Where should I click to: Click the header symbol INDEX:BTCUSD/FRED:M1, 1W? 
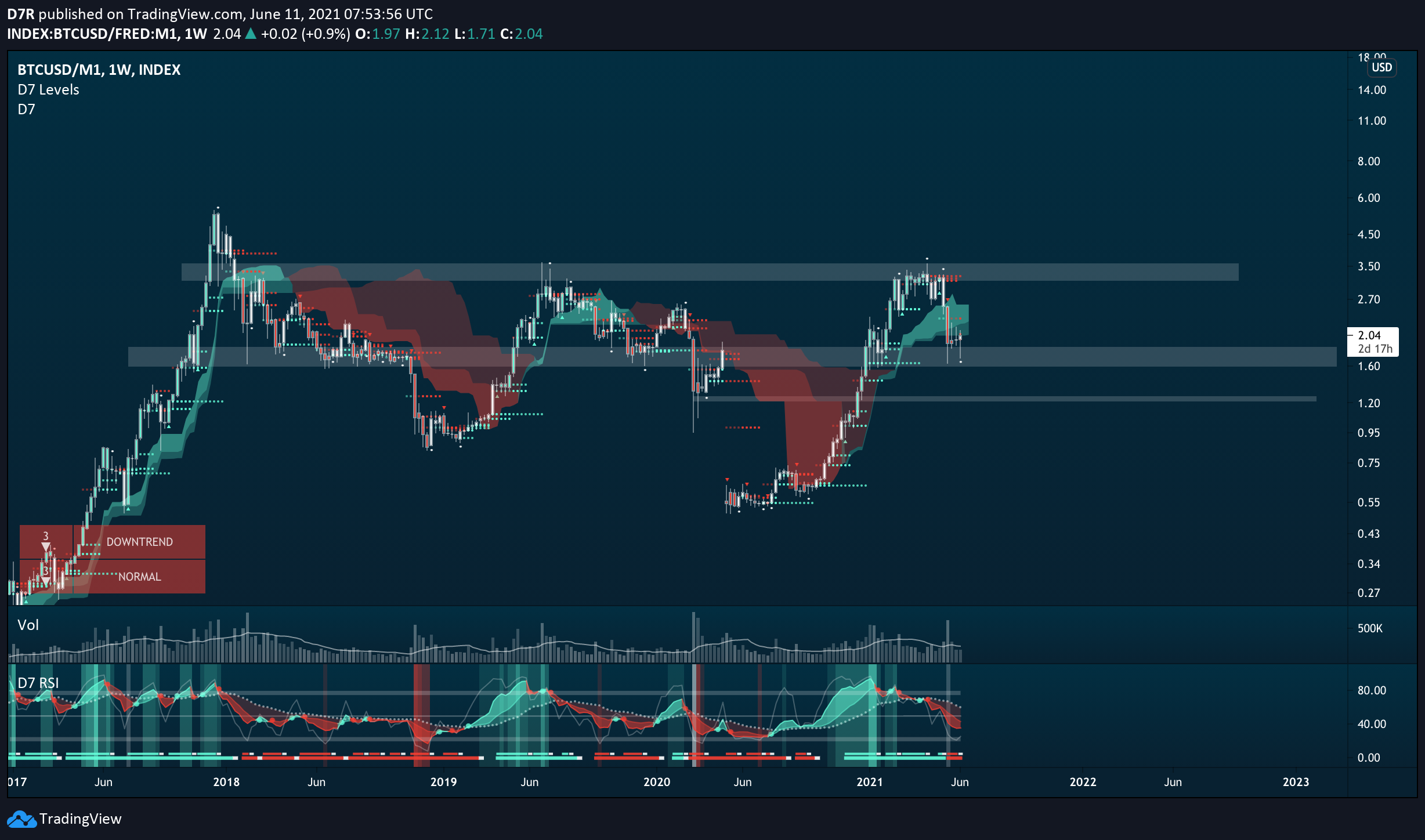click(x=107, y=34)
